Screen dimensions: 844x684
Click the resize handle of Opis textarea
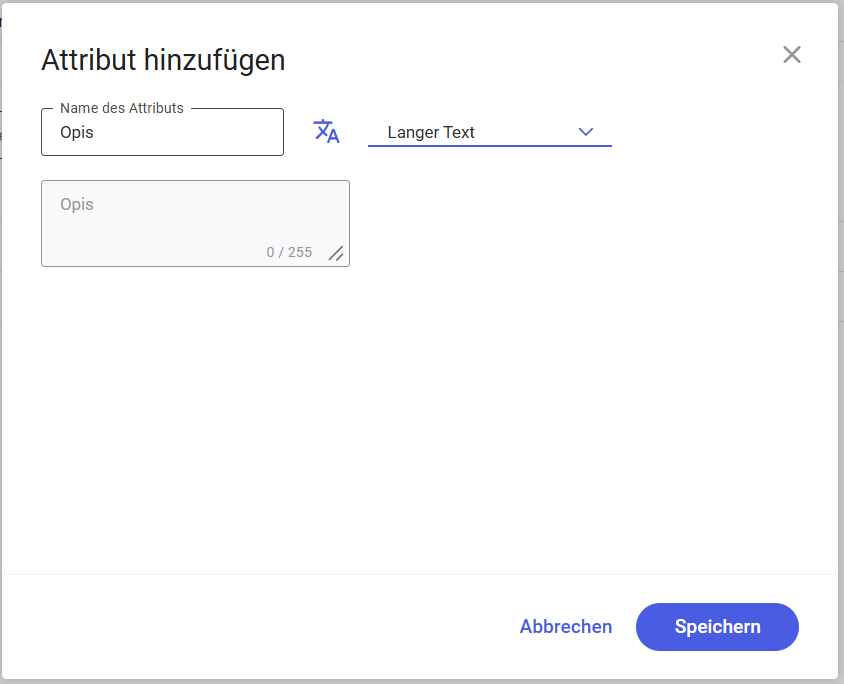point(336,253)
